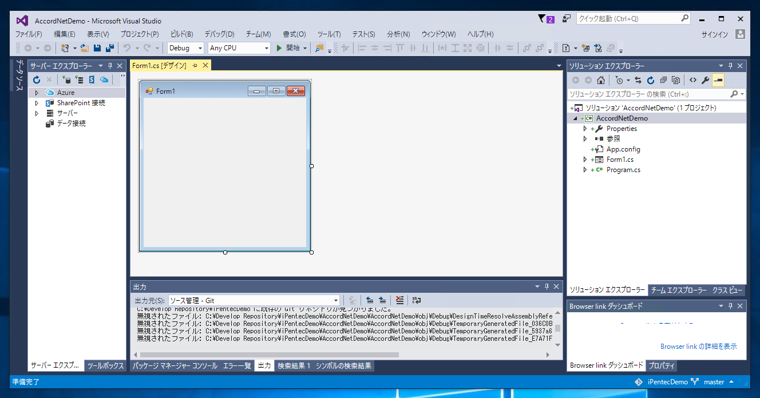Click iPentecDemo repository in status bar
760x398 pixels.
pyautogui.click(x=662, y=382)
